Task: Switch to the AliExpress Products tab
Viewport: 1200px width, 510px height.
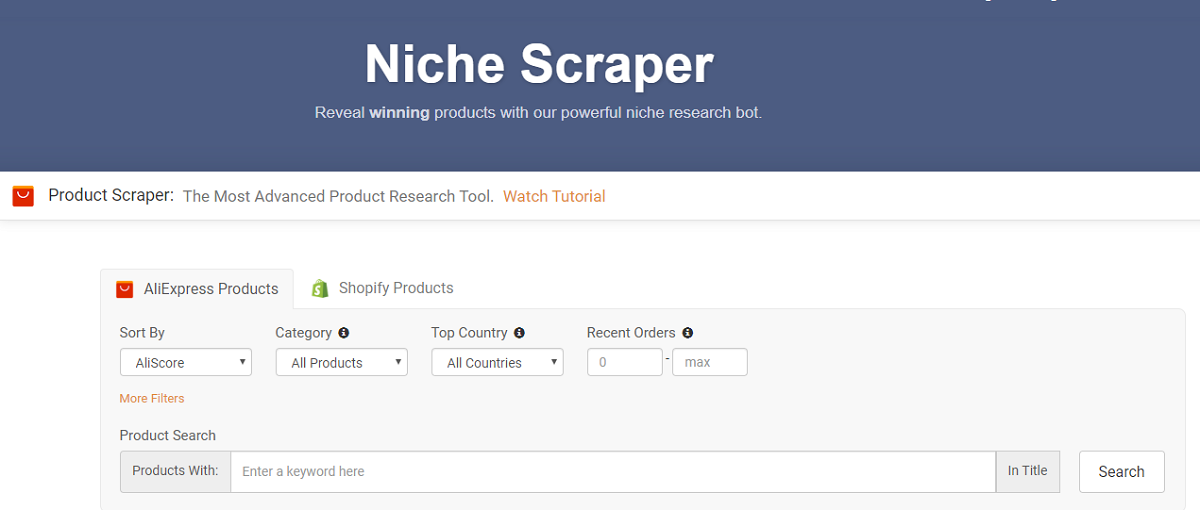Action: (197, 289)
